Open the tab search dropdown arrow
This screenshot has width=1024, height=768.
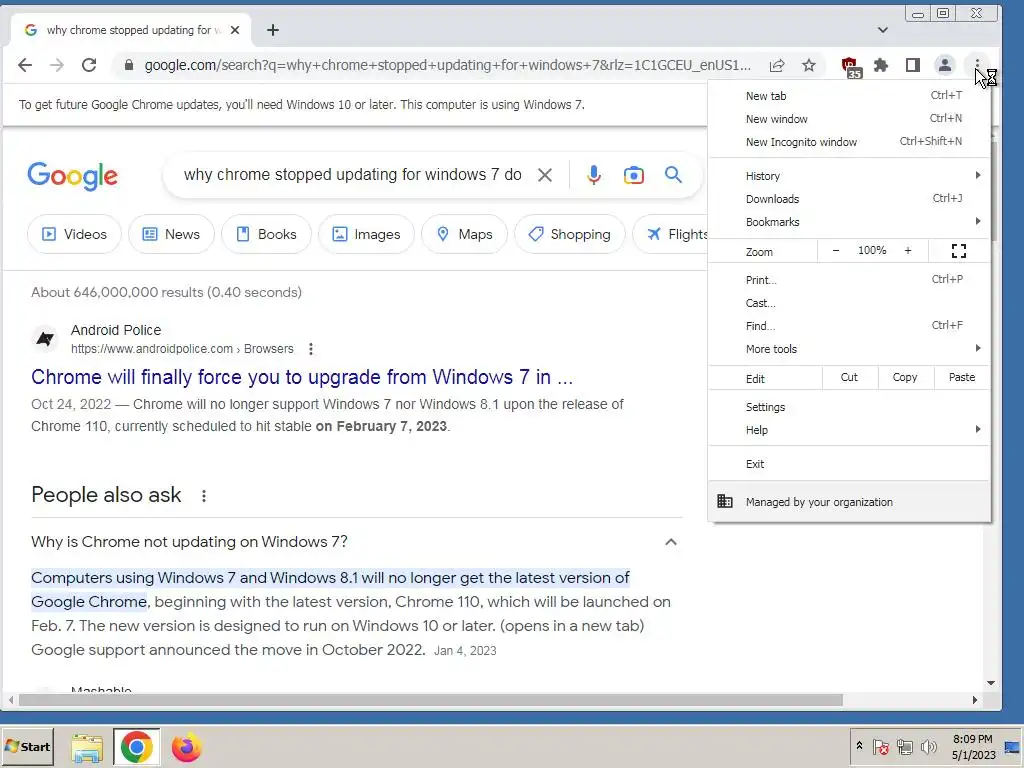pos(882,30)
